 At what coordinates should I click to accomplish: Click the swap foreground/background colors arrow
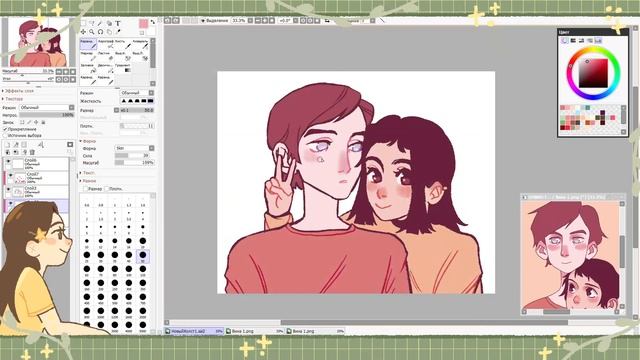tap(153, 22)
